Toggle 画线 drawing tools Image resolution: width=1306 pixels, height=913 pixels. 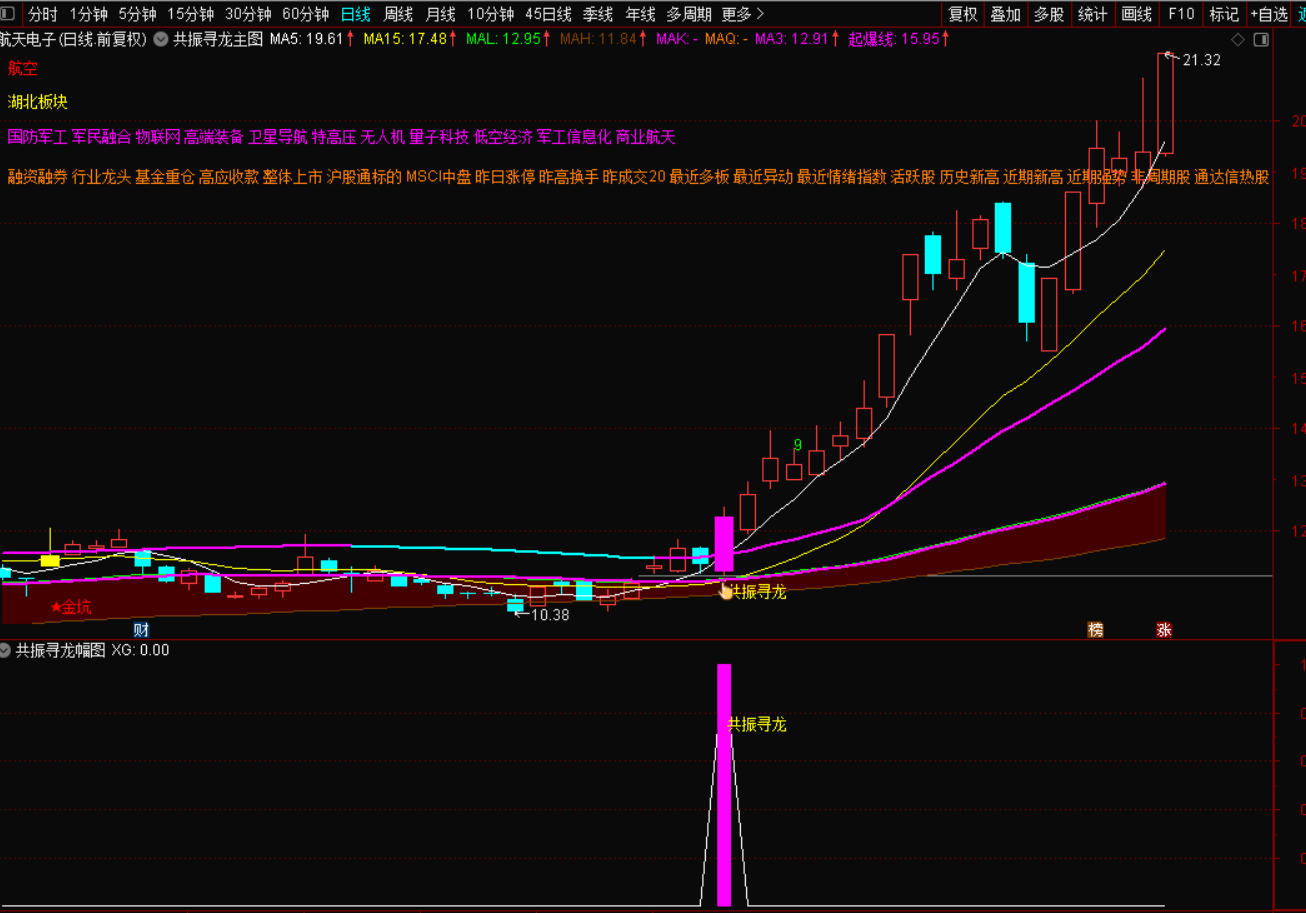1137,14
